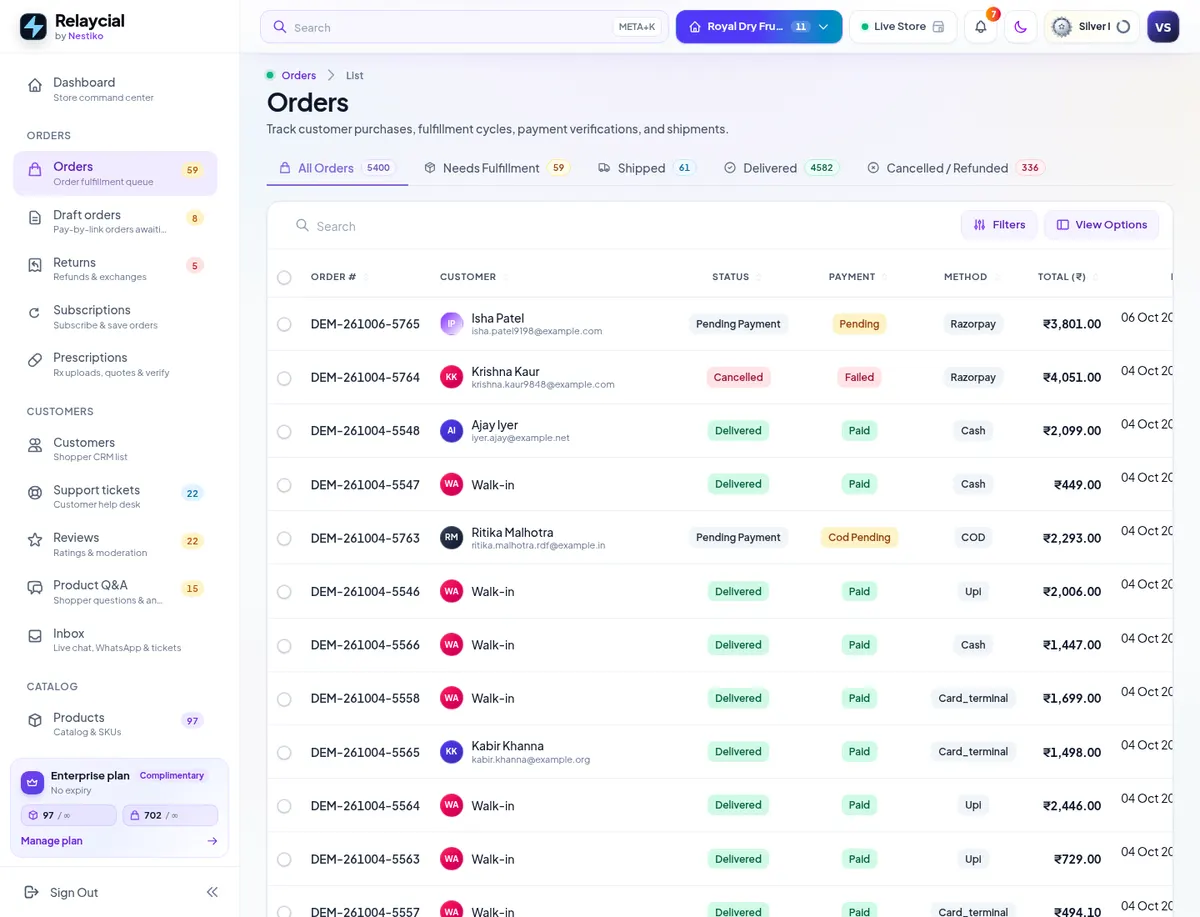1200x917 pixels.
Task: Click Orders breadcrumb link
Action: [298, 76]
